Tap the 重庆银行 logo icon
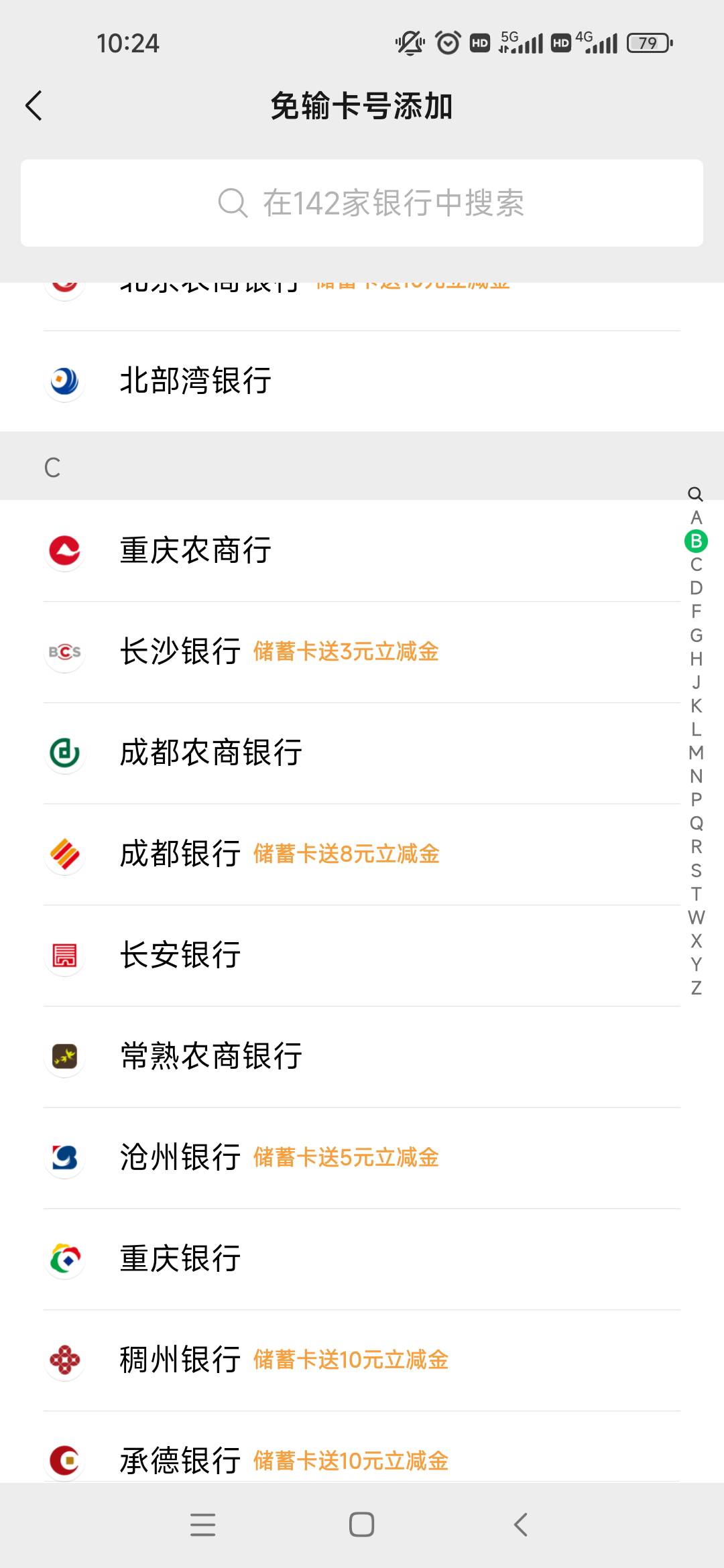This screenshot has height=1568, width=724. coord(65,1259)
